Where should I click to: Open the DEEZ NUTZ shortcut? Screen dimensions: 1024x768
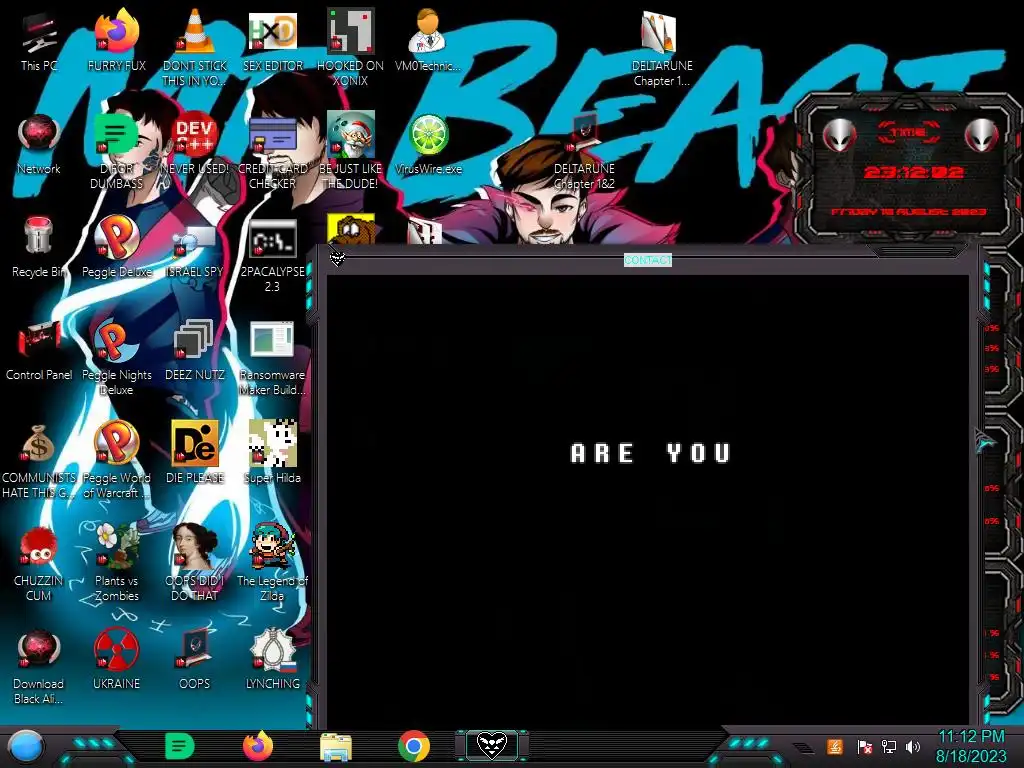tap(195, 351)
